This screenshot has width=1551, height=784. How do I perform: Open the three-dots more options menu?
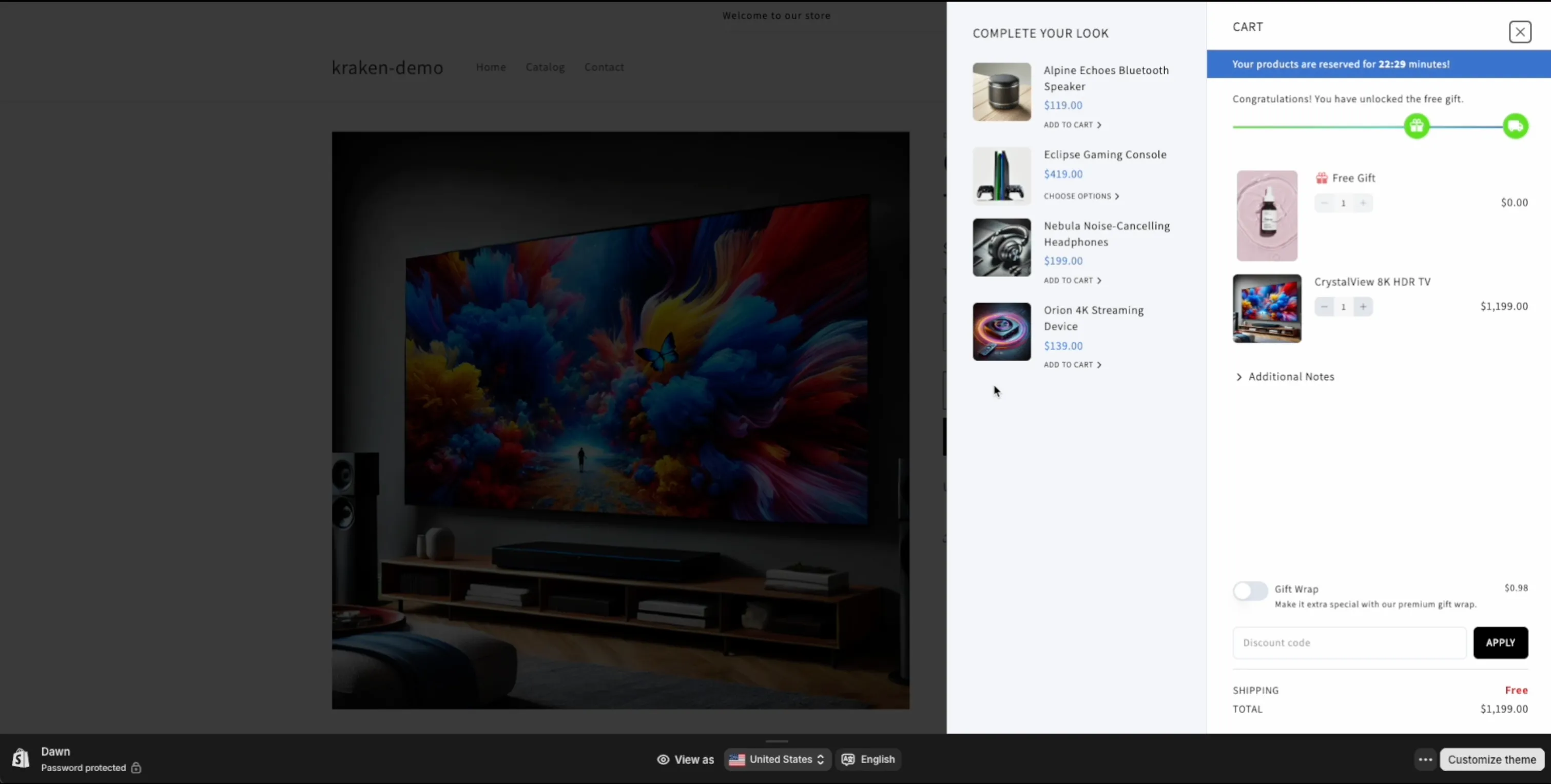[1425, 759]
